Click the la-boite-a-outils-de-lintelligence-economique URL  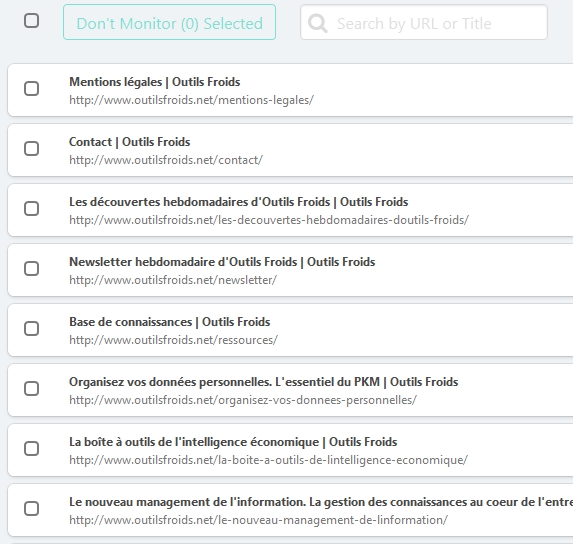(268, 460)
